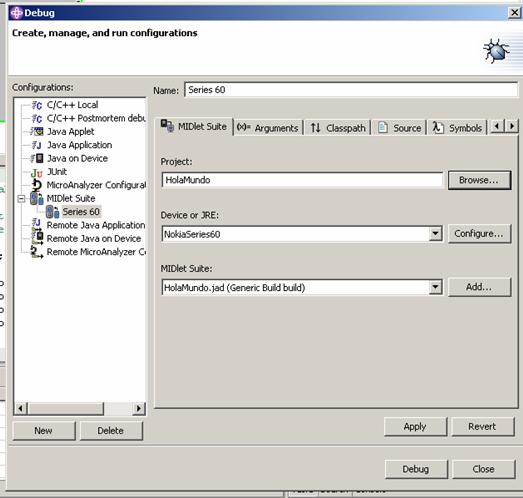Click the Add... button
This screenshot has width=523, height=498.
pos(479,287)
